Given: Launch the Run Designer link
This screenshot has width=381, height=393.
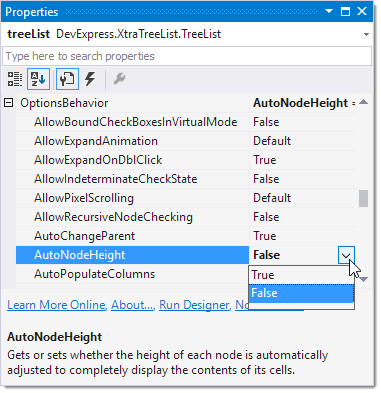Looking at the screenshot, I should [194, 305].
